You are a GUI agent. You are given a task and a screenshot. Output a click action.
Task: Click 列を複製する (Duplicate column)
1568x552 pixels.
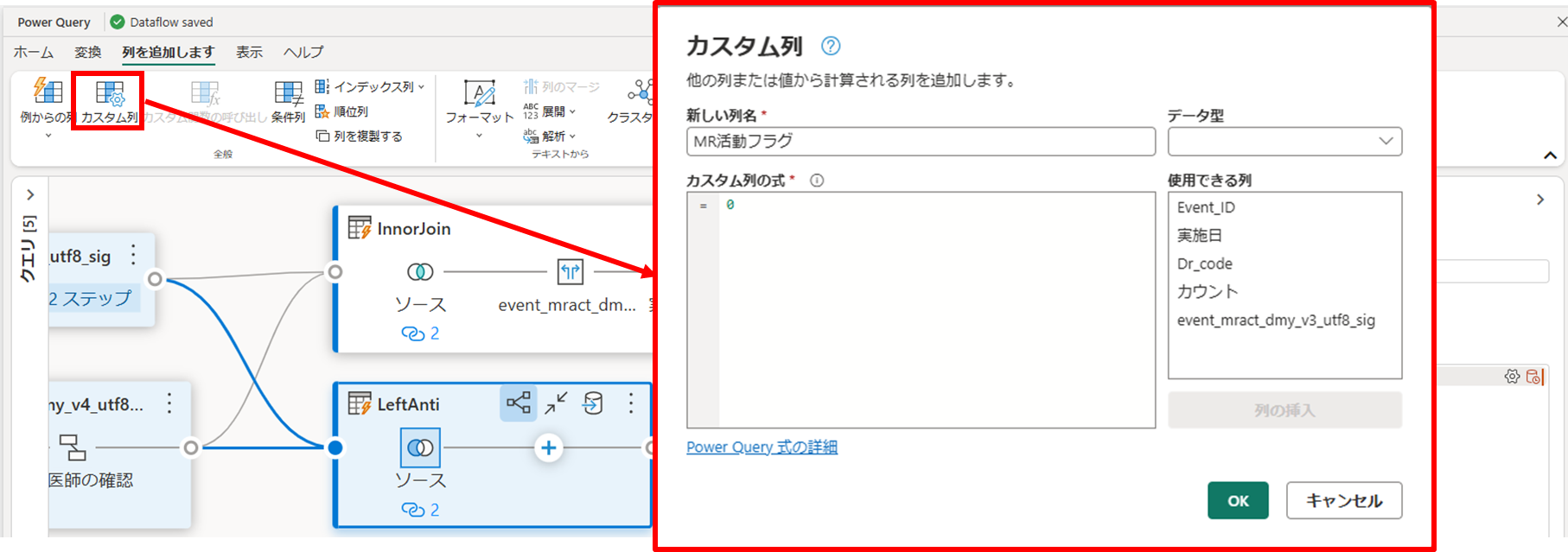point(359,136)
